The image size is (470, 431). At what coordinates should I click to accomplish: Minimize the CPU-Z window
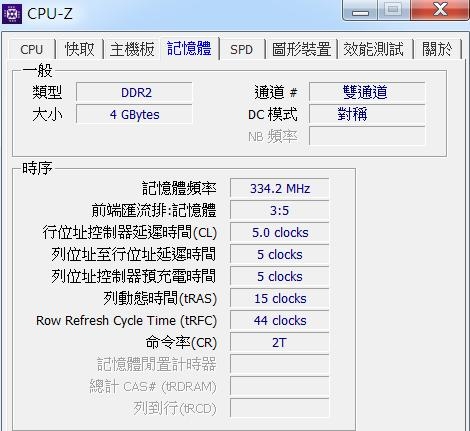pos(360,11)
